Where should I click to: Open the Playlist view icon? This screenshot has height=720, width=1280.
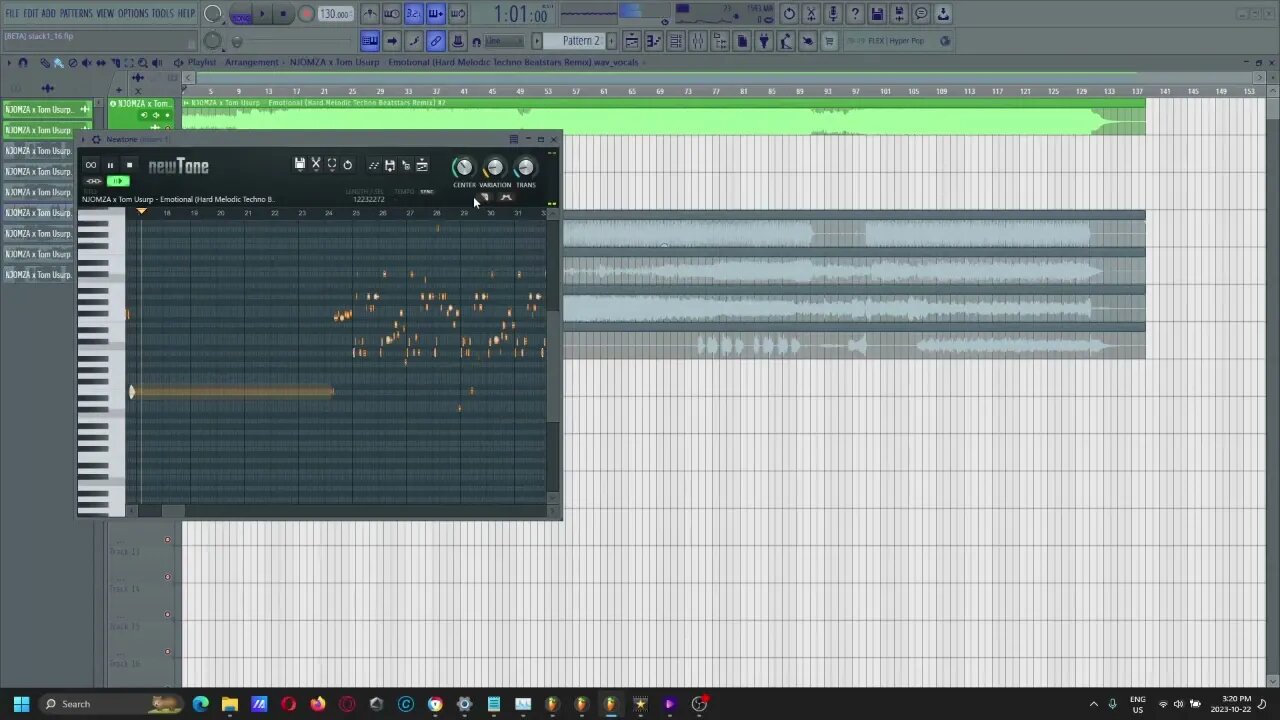632,41
